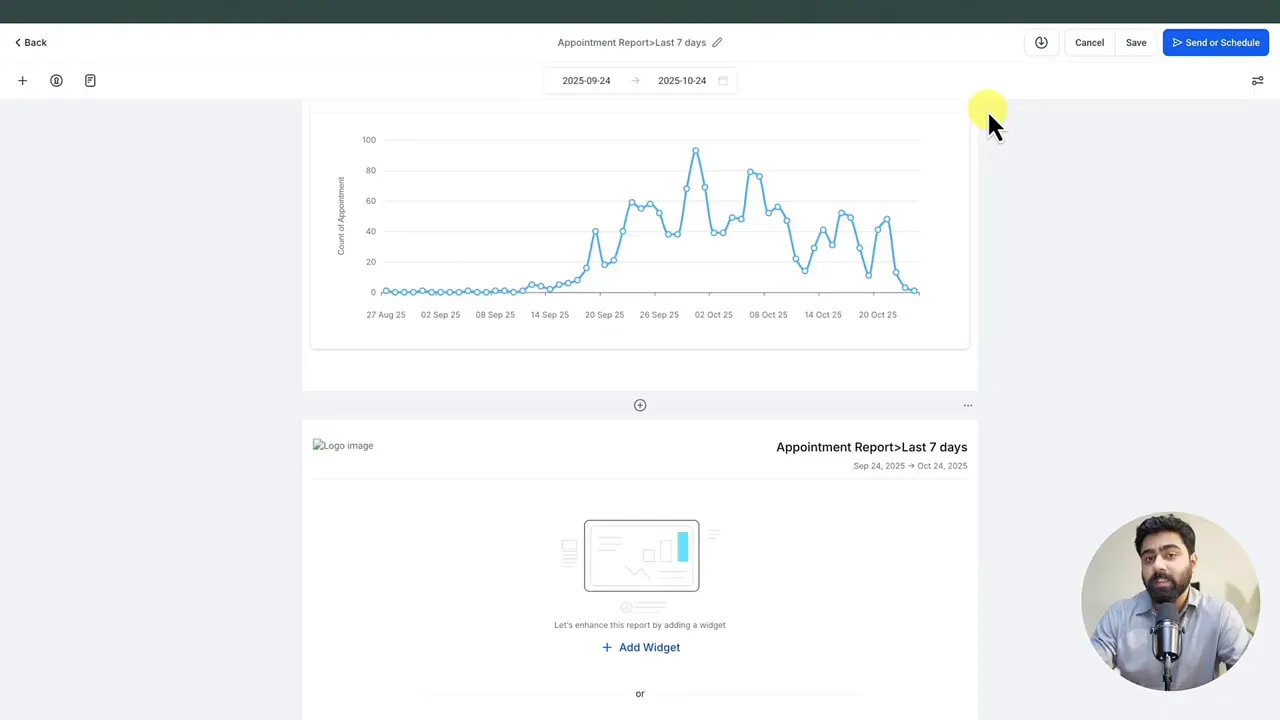Open Send or Schedule
This screenshot has width=1280, height=720.
tap(1216, 42)
